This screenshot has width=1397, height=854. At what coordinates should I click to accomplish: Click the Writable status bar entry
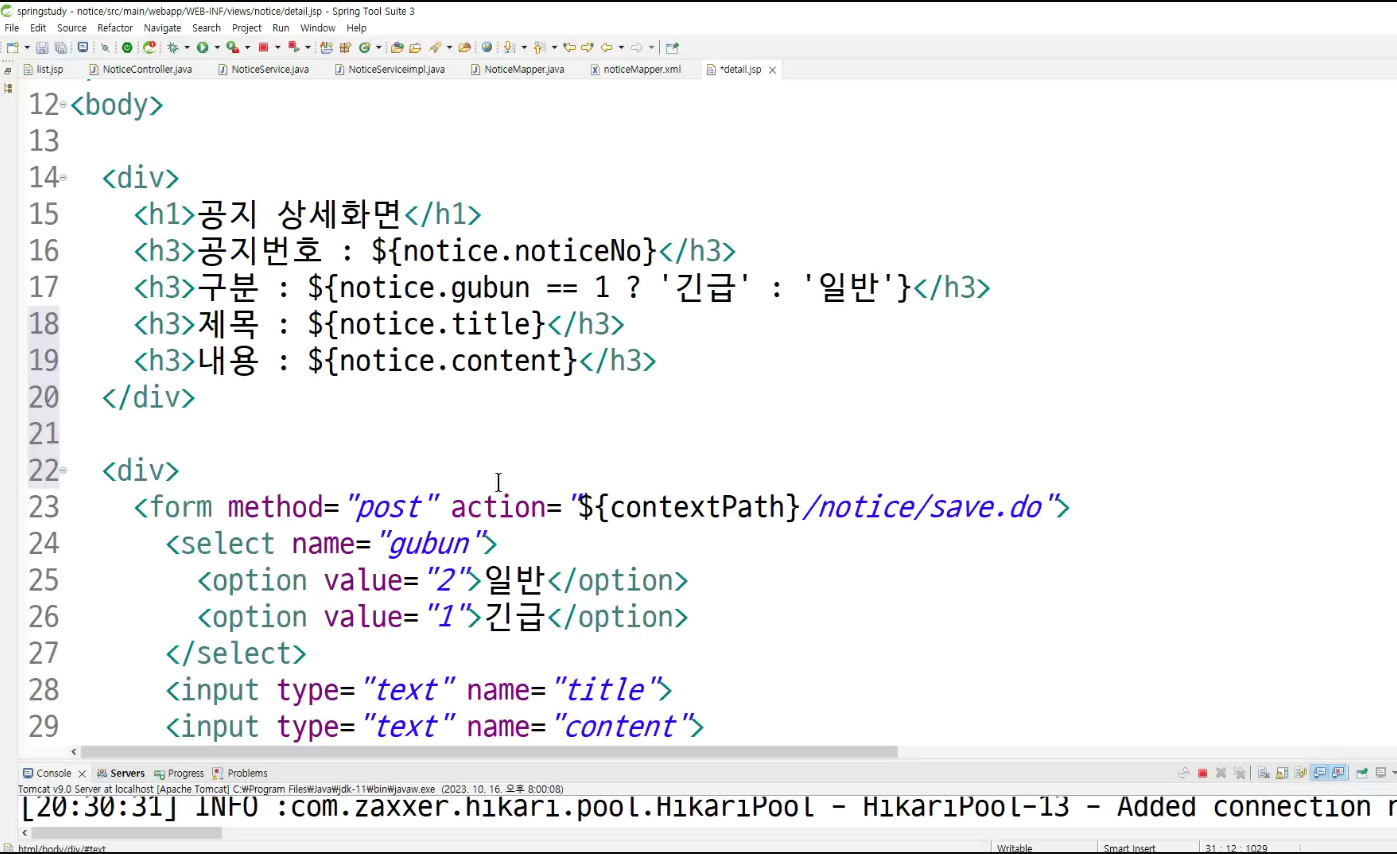click(x=1015, y=848)
